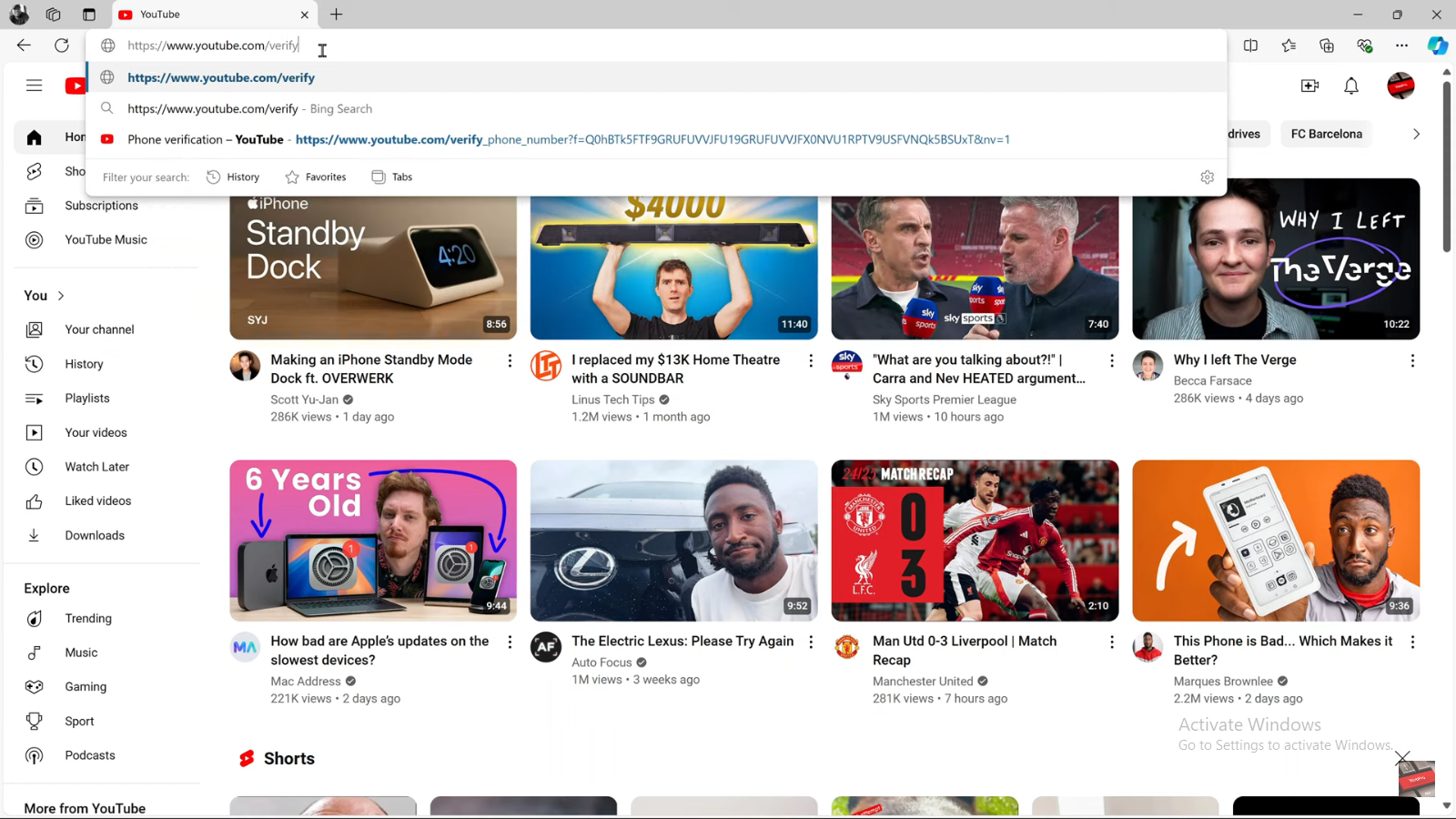
Task: Open YouTube Music in sidebar
Action: (106, 240)
